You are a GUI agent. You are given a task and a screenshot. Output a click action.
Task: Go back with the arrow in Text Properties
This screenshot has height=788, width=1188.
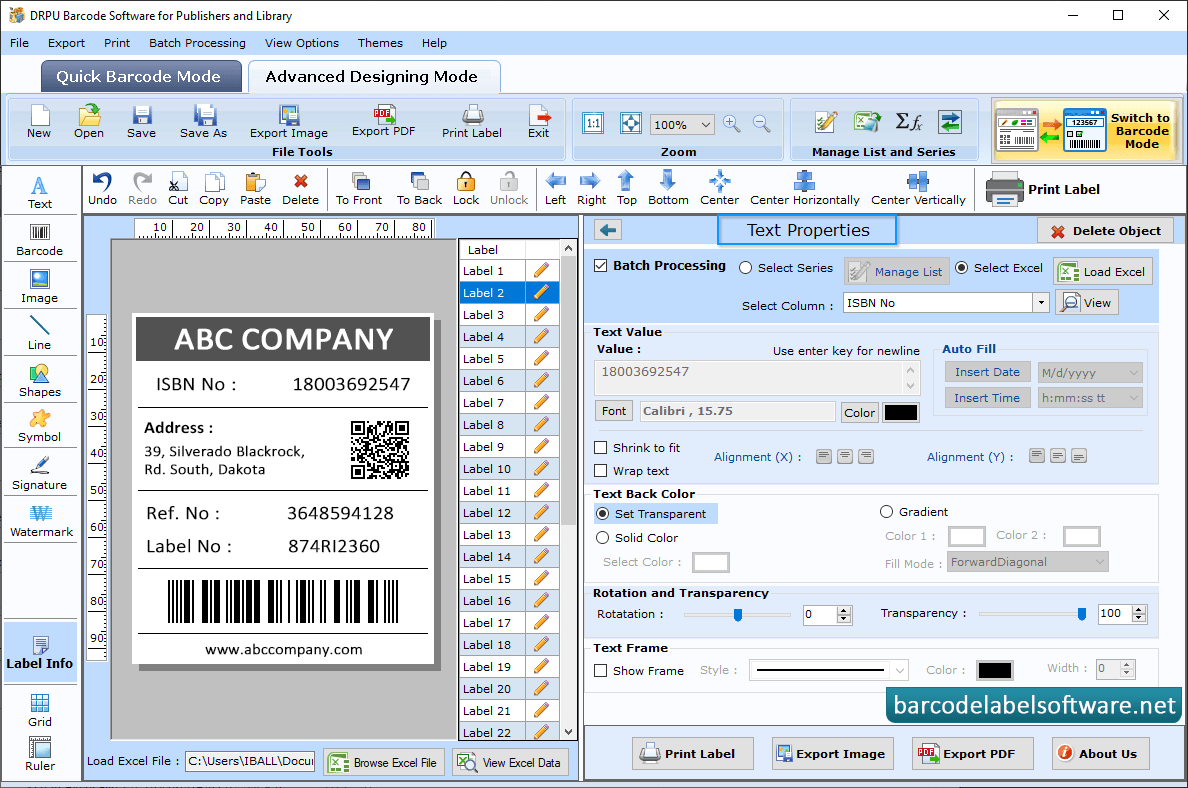pyautogui.click(x=608, y=230)
